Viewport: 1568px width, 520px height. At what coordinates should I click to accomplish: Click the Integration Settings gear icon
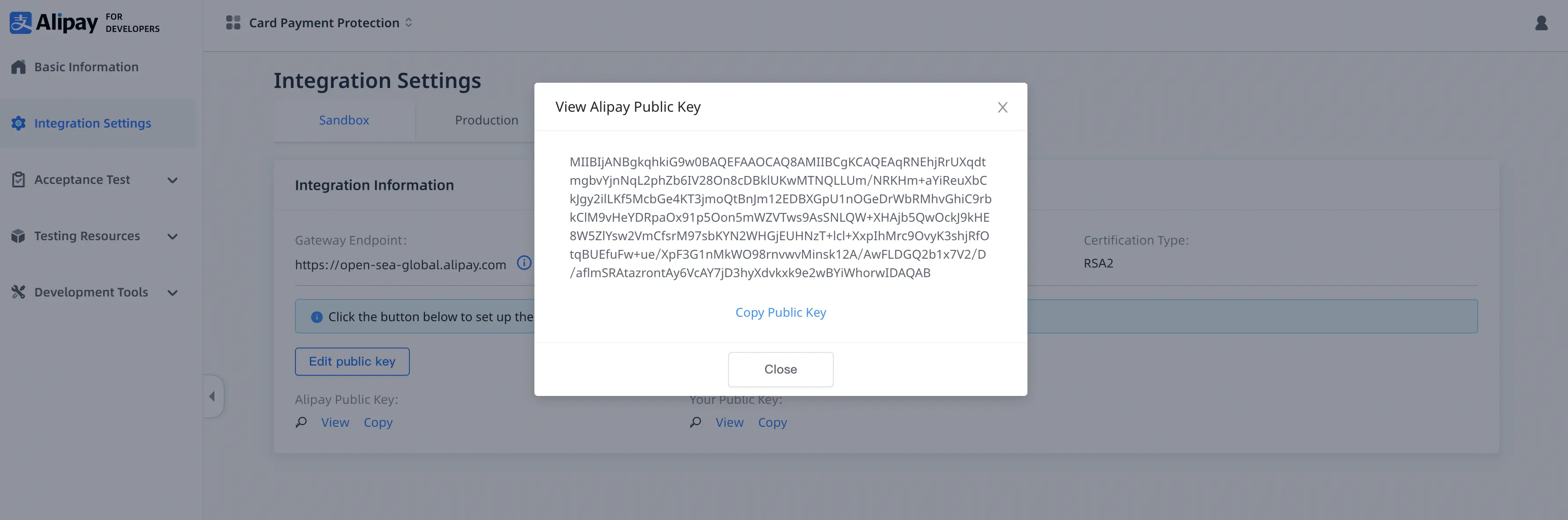click(18, 124)
